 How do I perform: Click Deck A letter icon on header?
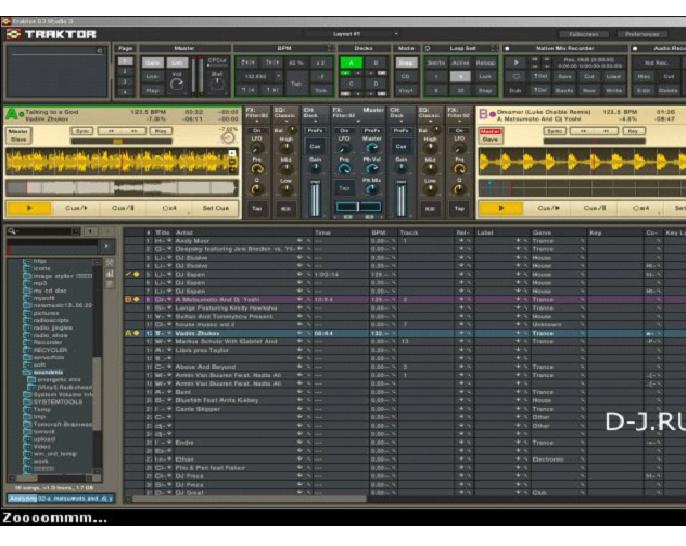click(x=11, y=115)
